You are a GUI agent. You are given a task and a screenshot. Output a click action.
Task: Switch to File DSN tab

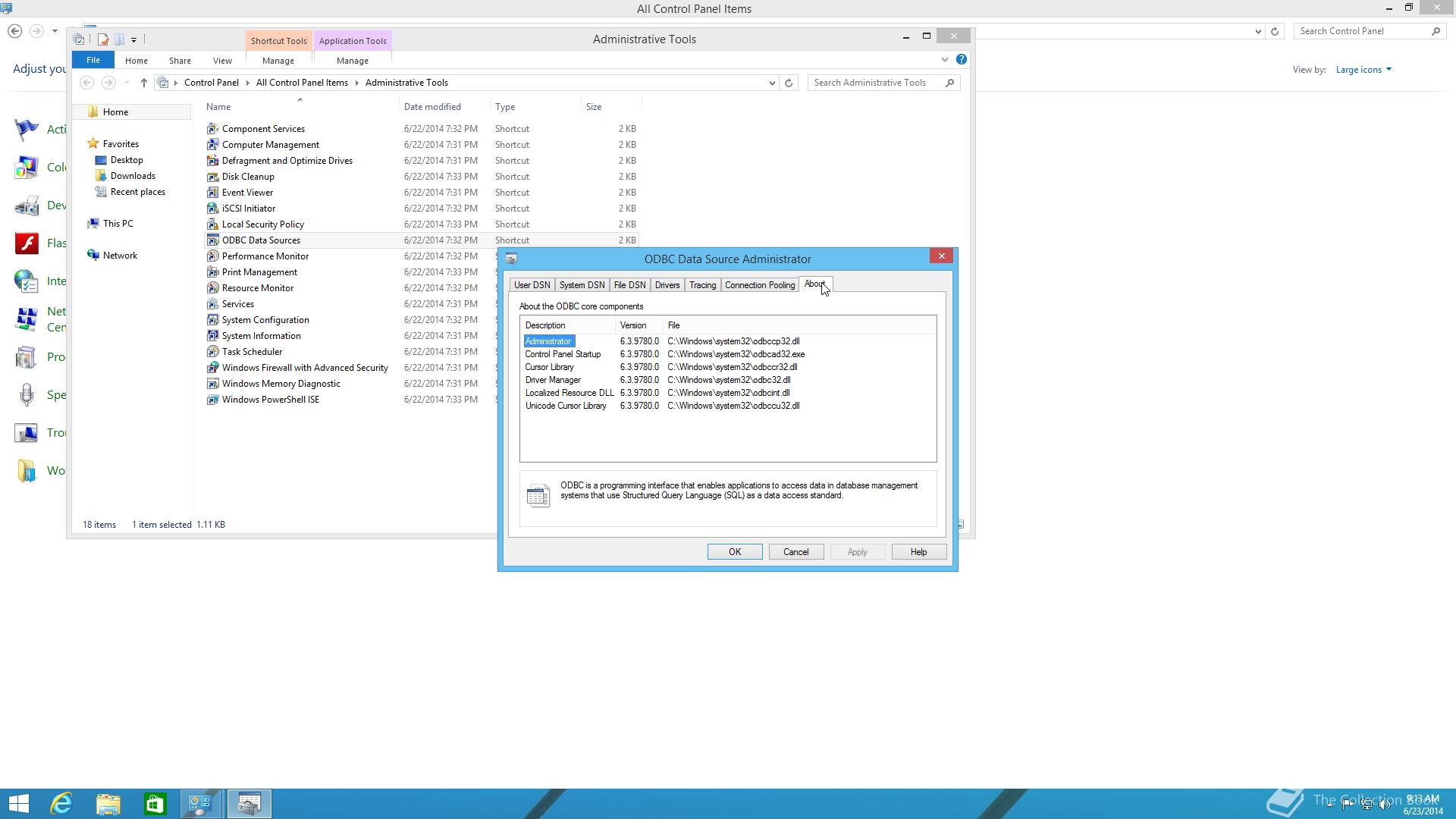pyautogui.click(x=629, y=285)
